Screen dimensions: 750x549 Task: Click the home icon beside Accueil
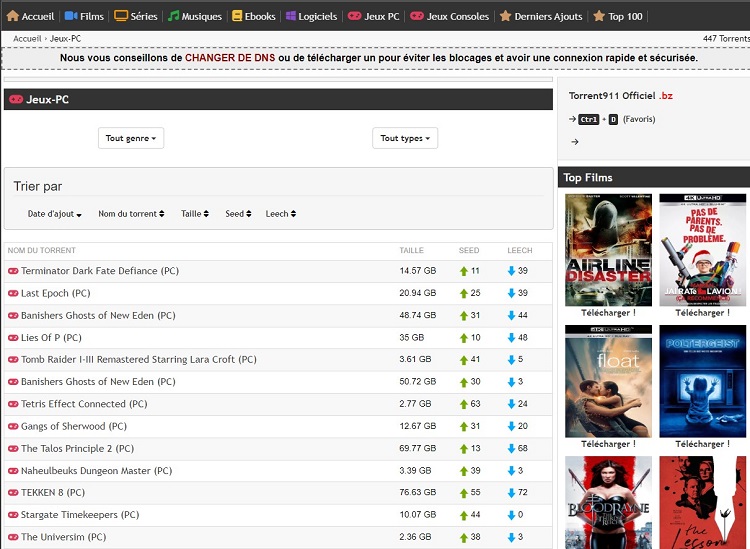click(x=12, y=16)
